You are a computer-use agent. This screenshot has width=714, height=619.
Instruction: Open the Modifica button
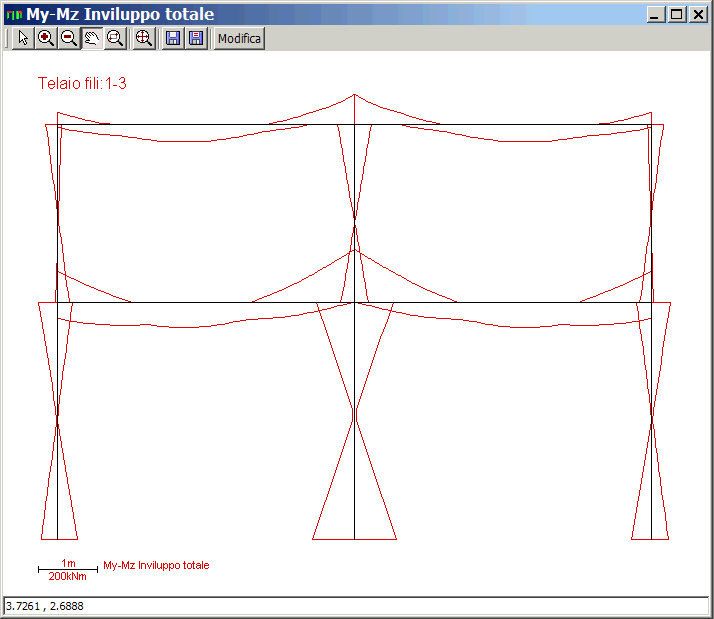[239, 38]
